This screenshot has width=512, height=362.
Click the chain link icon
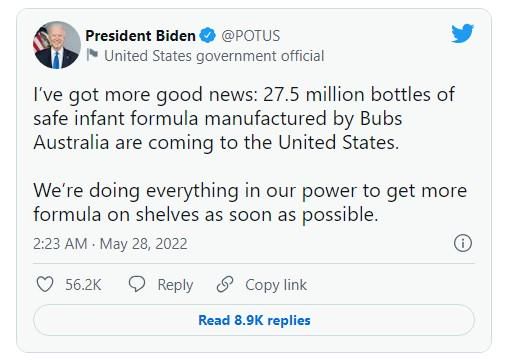[225, 284]
